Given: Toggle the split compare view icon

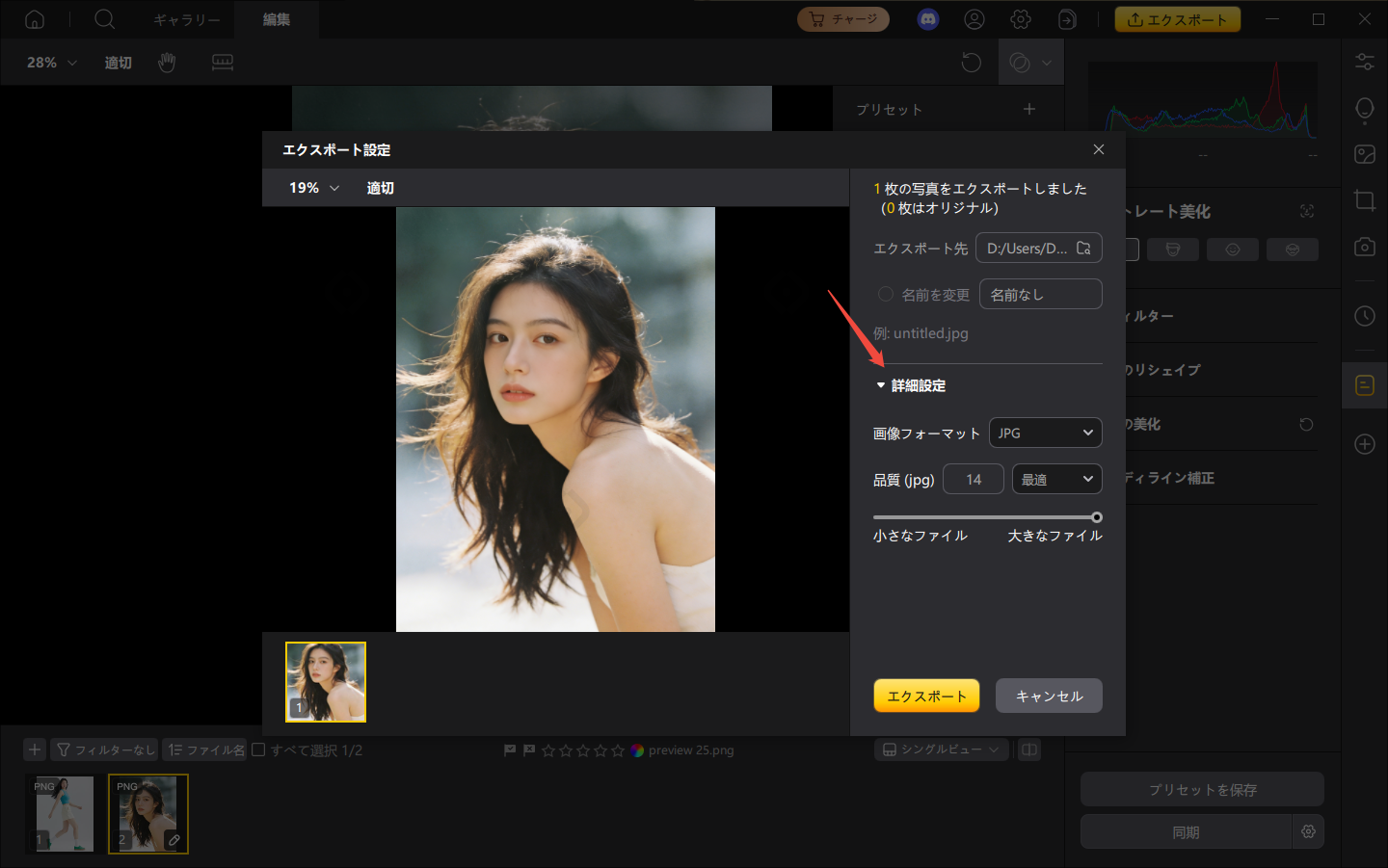Looking at the screenshot, I should coord(1029,750).
